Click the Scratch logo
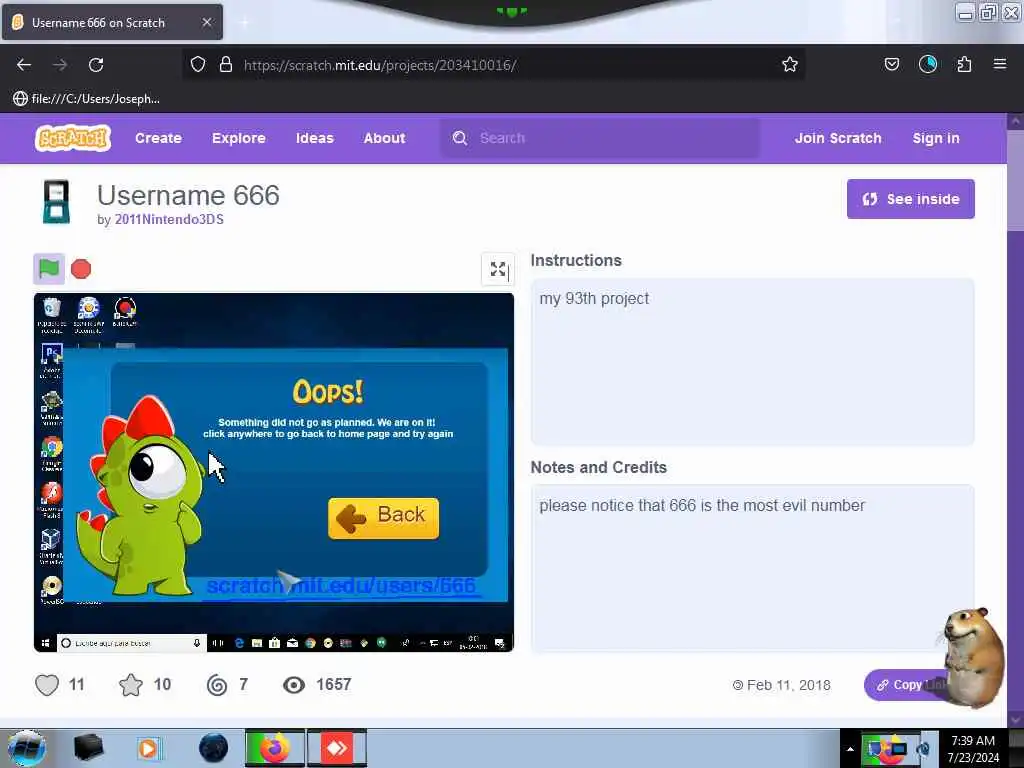 73,138
